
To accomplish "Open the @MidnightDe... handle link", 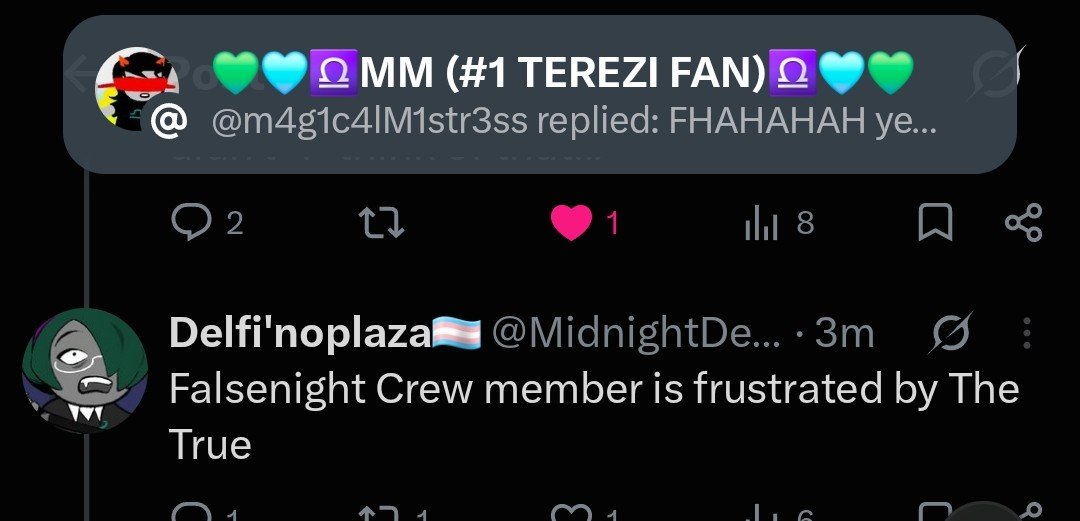I will [x=636, y=334].
